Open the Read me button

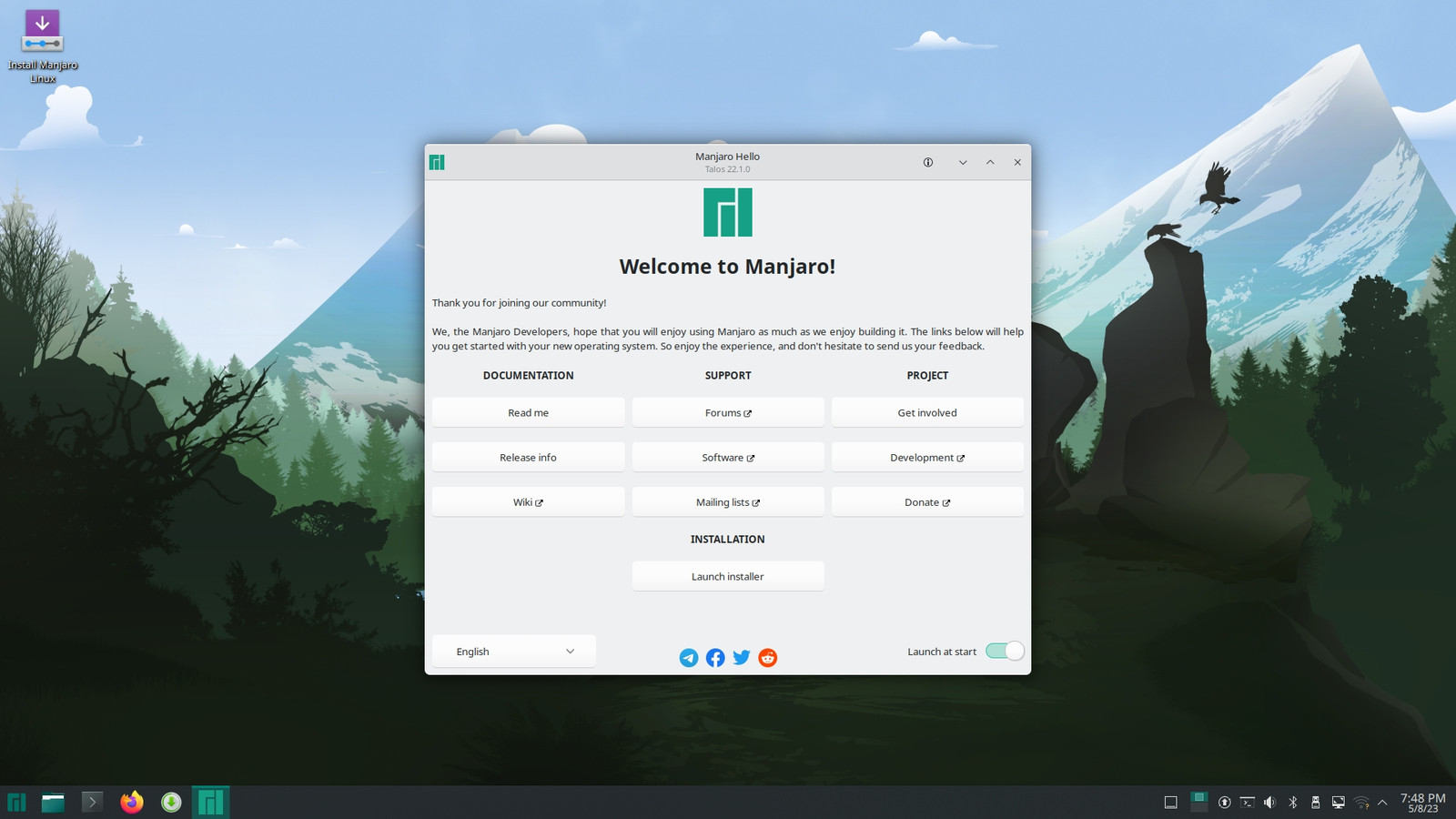[528, 413]
